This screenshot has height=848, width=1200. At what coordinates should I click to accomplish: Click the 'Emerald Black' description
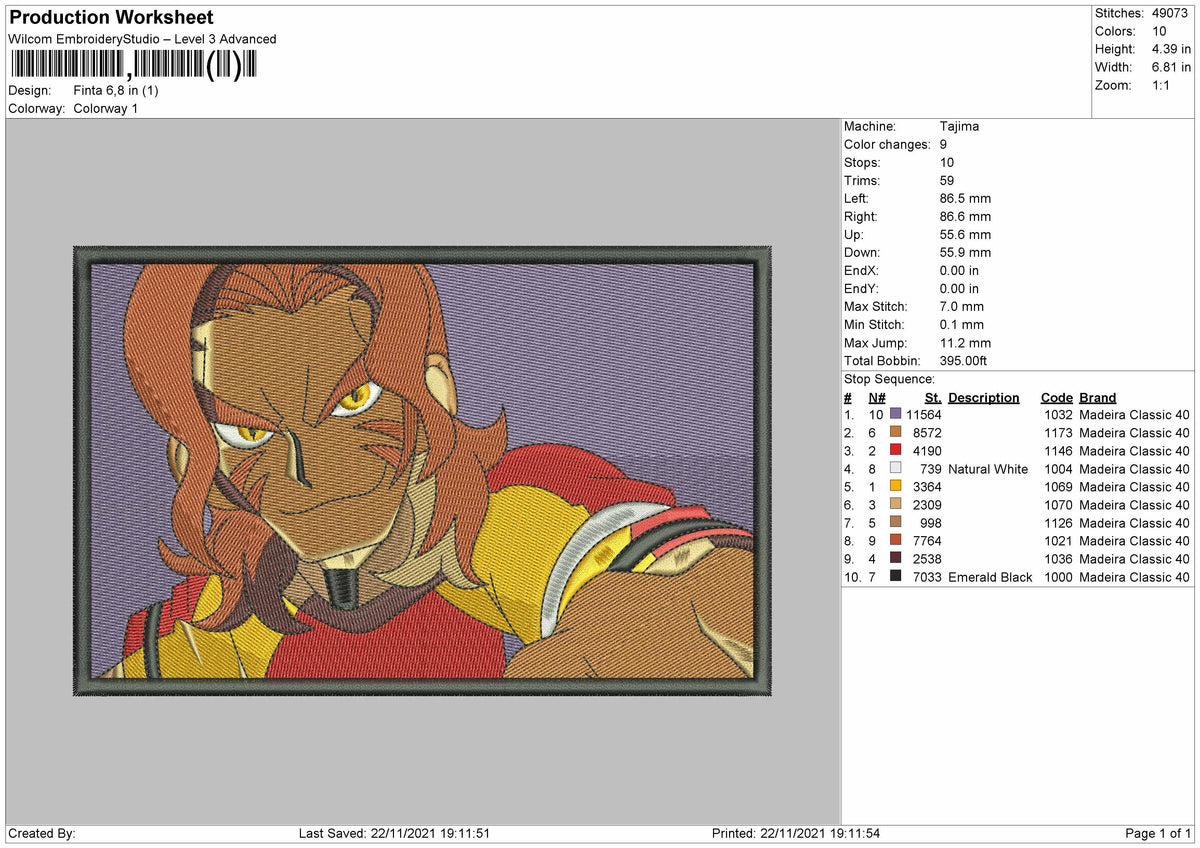pyautogui.click(x=990, y=576)
